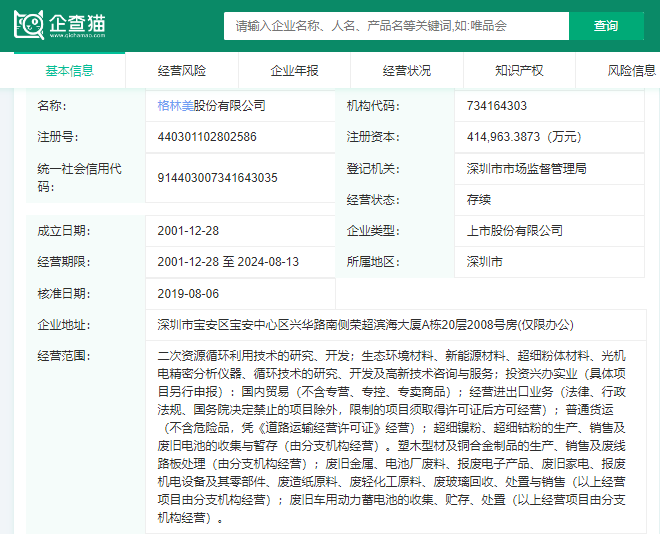Select organization code 734164303
660x534 pixels.
click(x=497, y=106)
